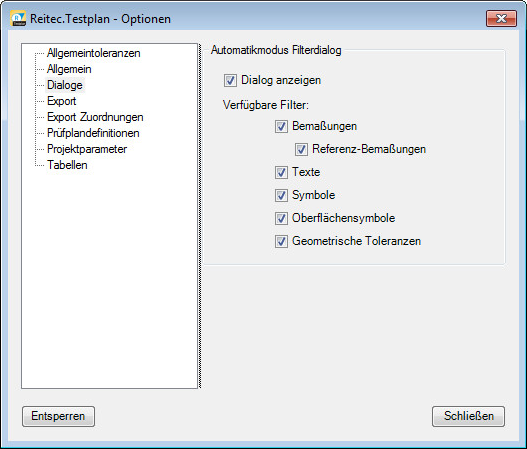Toggle the Symbole filter checkbox
This screenshot has height=449, width=527.
pyautogui.click(x=281, y=196)
